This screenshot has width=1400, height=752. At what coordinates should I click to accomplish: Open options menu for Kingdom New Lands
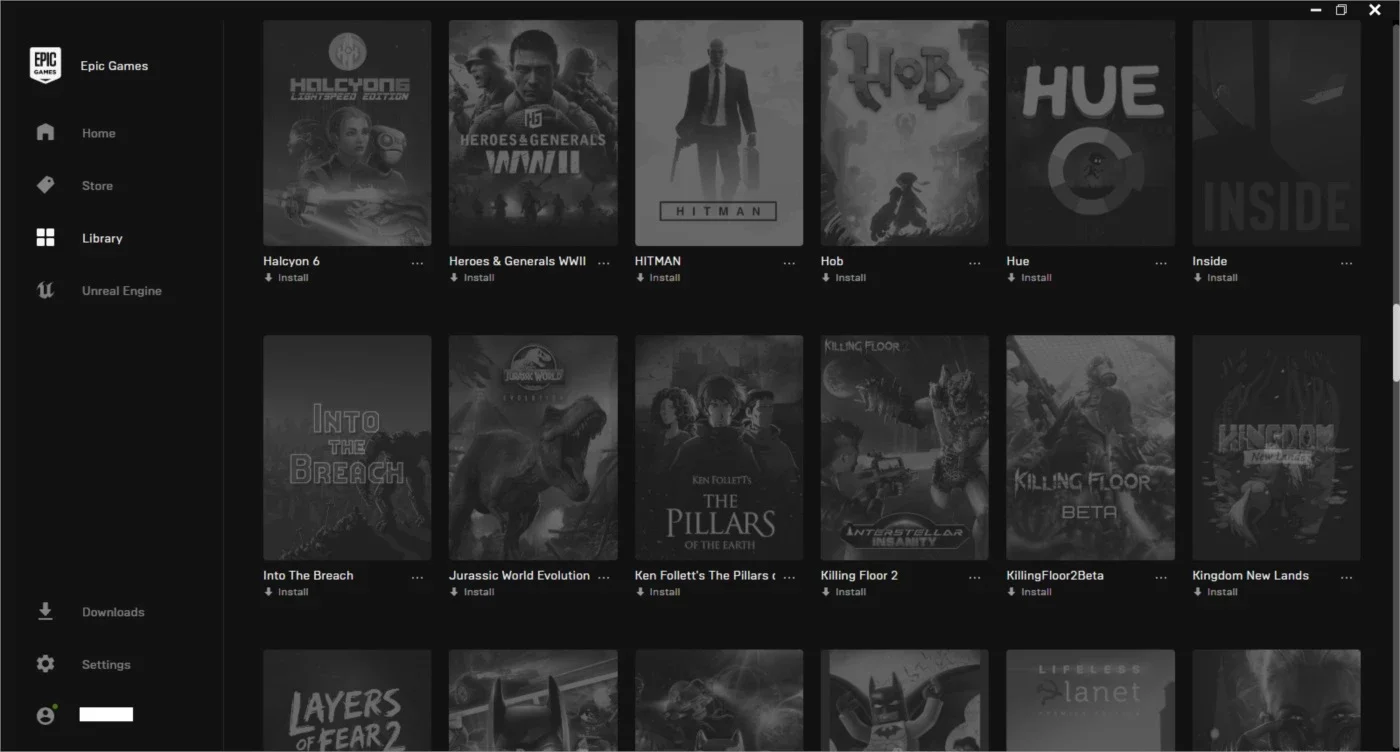click(x=1347, y=578)
